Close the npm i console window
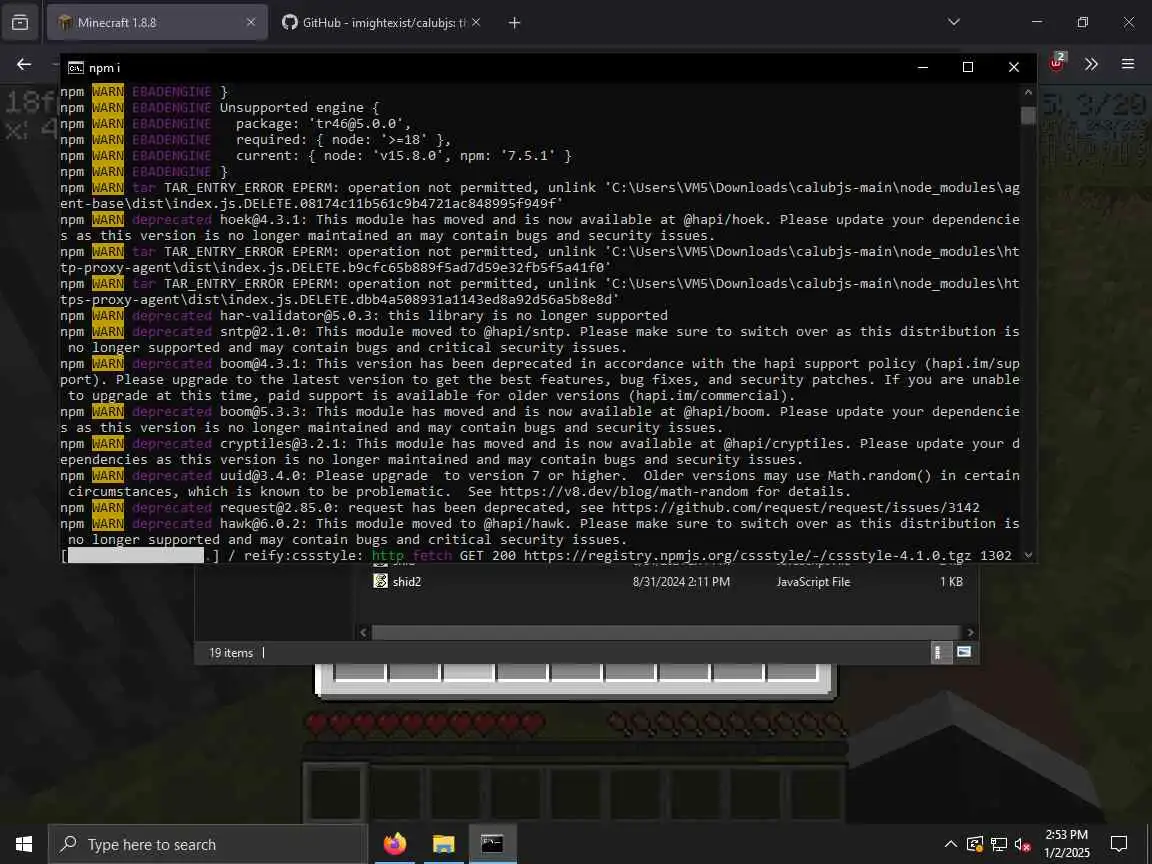 pos(1013,68)
